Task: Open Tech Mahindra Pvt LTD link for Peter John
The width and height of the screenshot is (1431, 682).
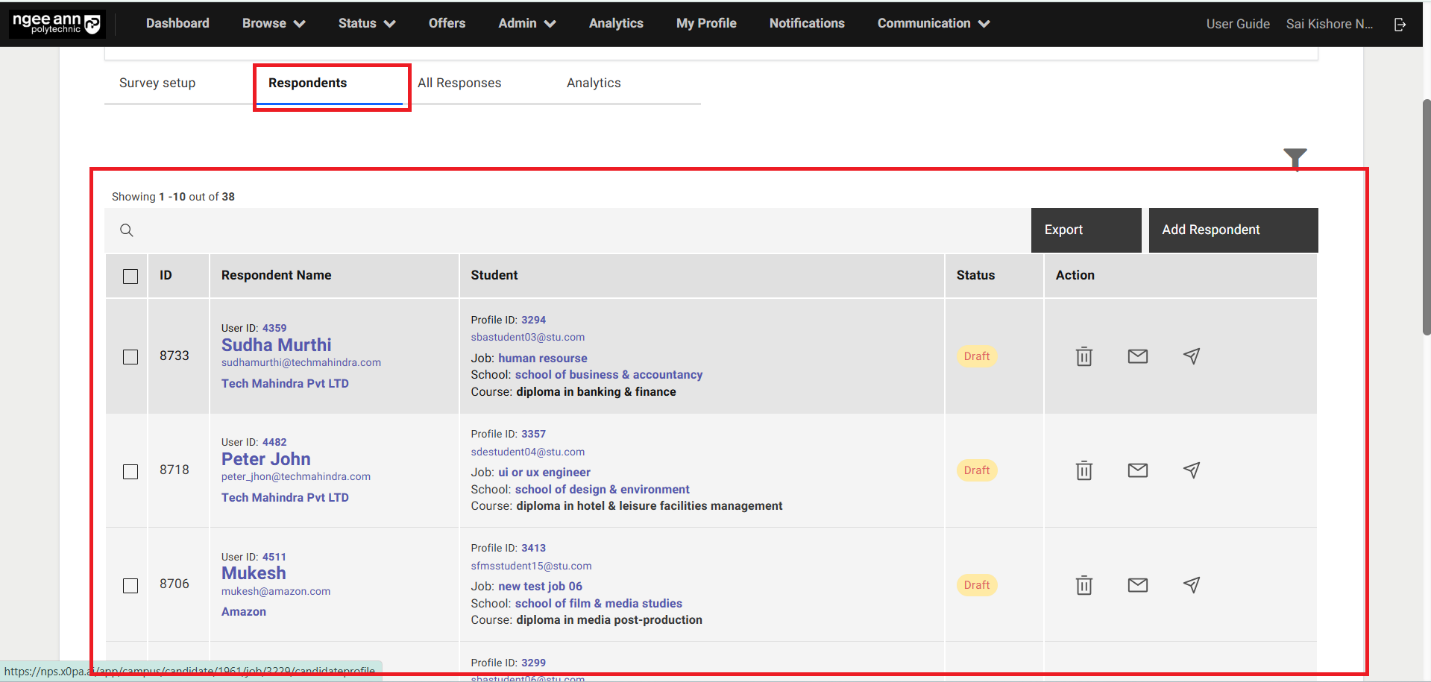Action: (285, 498)
